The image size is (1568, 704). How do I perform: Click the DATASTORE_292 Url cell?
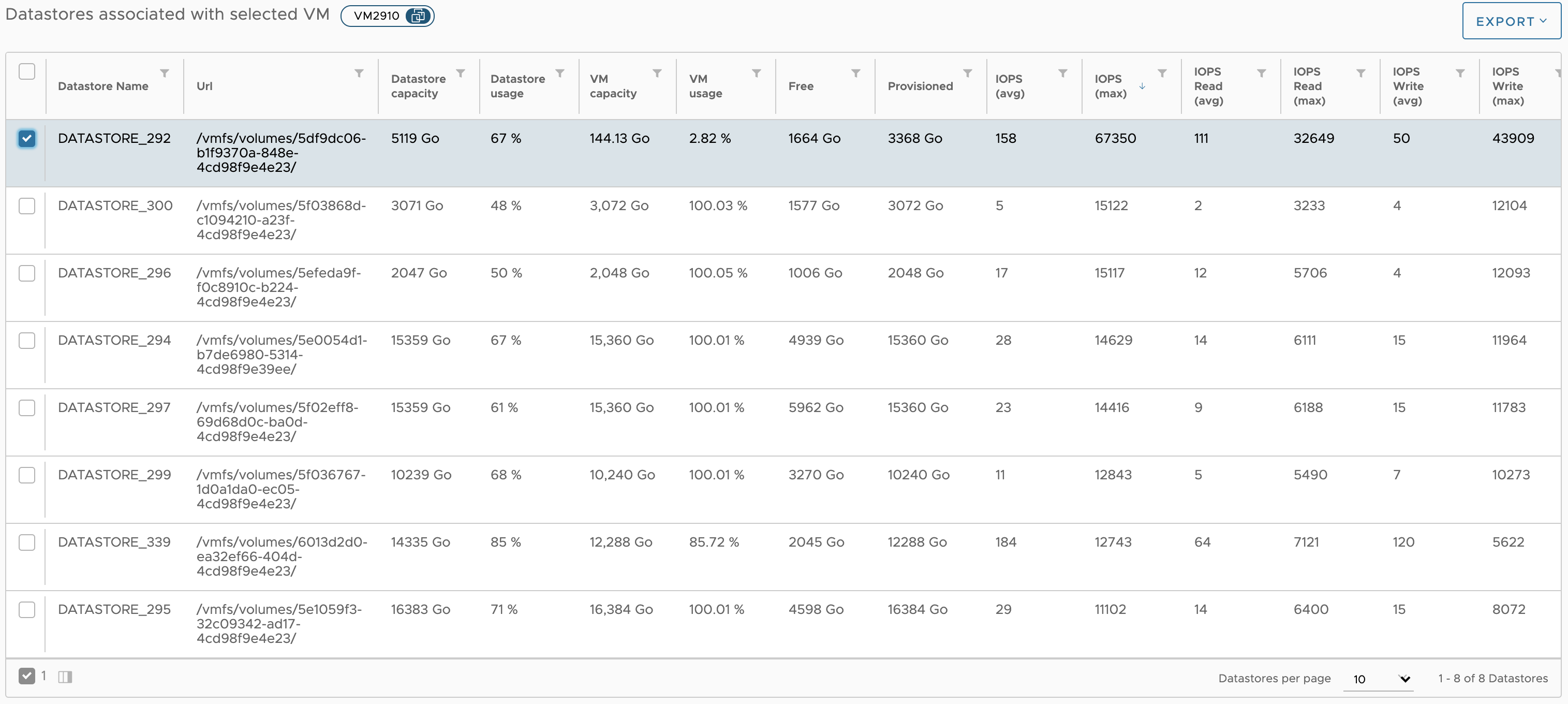click(x=281, y=153)
